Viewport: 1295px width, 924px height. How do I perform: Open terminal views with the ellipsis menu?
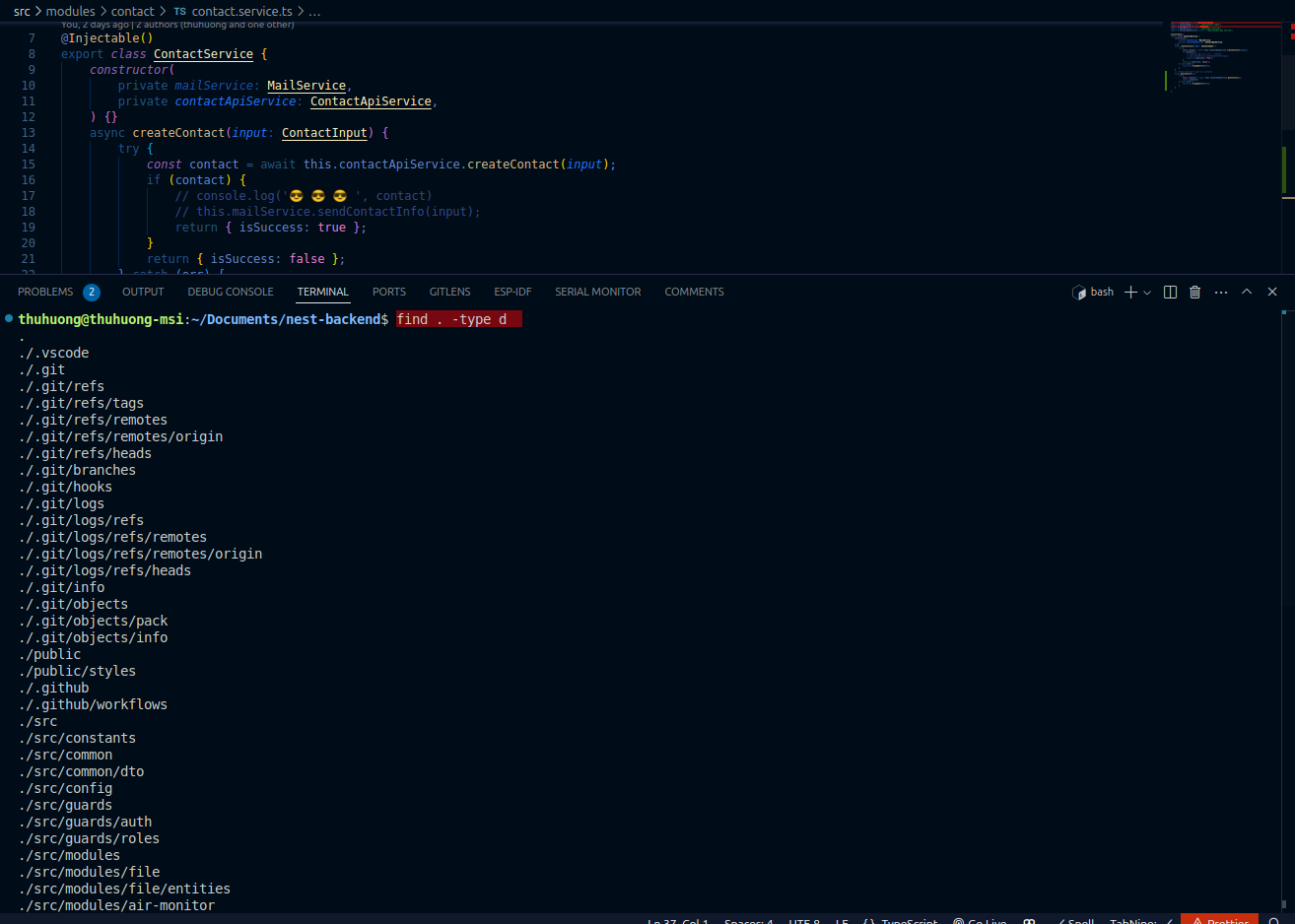tap(1220, 292)
